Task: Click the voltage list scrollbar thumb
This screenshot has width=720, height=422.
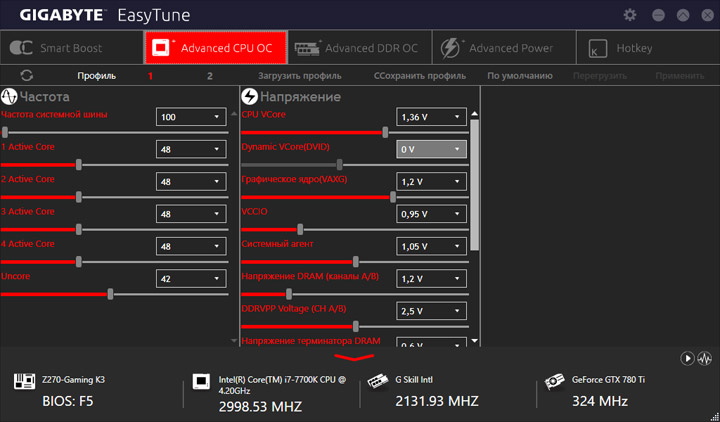Action: tap(475, 185)
